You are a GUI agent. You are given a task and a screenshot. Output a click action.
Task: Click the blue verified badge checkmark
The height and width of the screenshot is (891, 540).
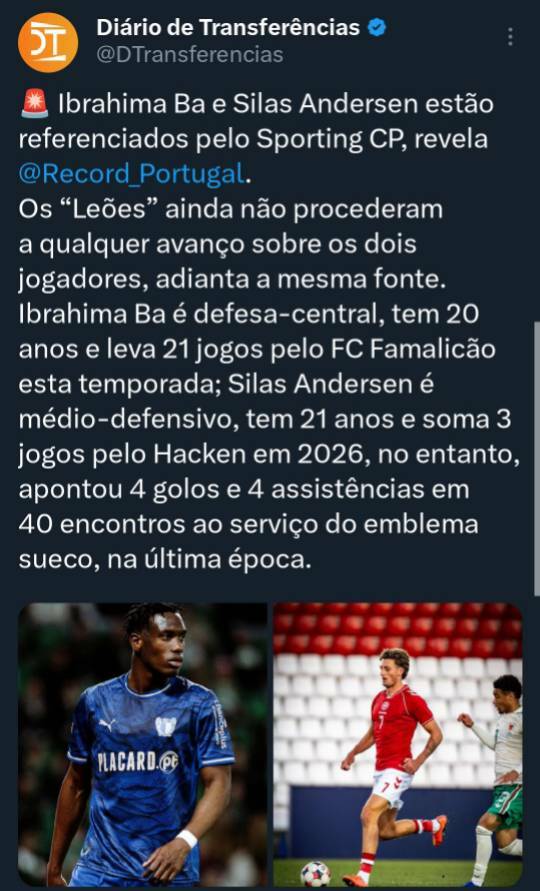(376, 27)
